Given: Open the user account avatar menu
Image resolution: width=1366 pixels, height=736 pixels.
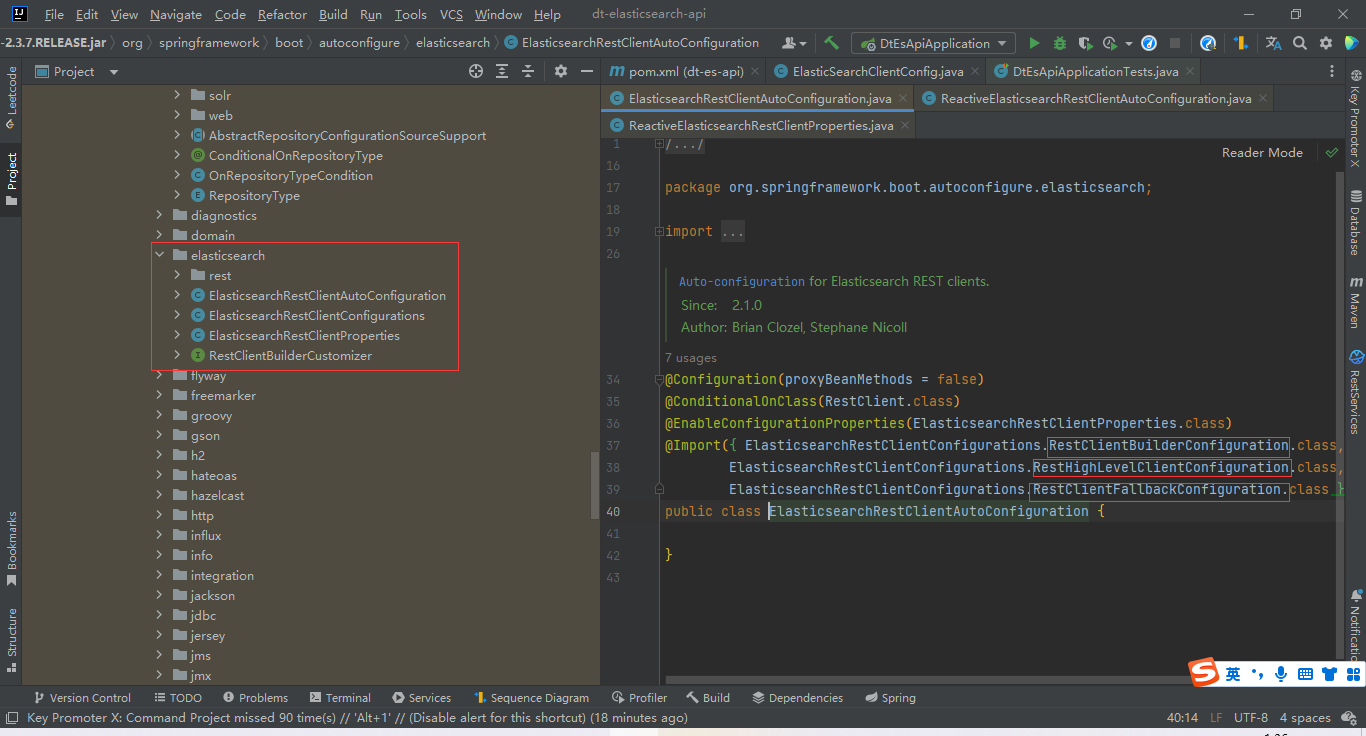Looking at the screenshot, I should pos(794,43).
